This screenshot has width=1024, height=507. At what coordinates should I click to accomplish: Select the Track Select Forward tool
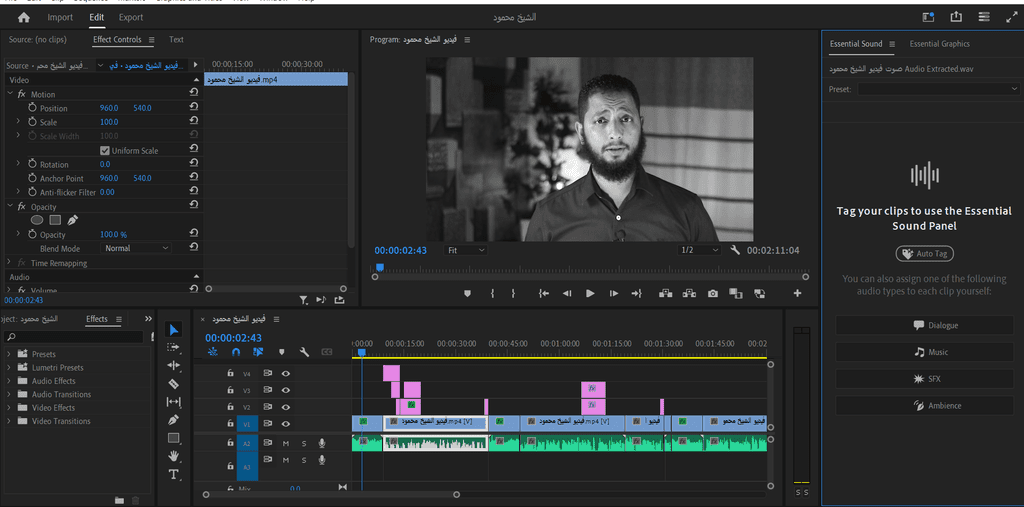tap(173, 347)
